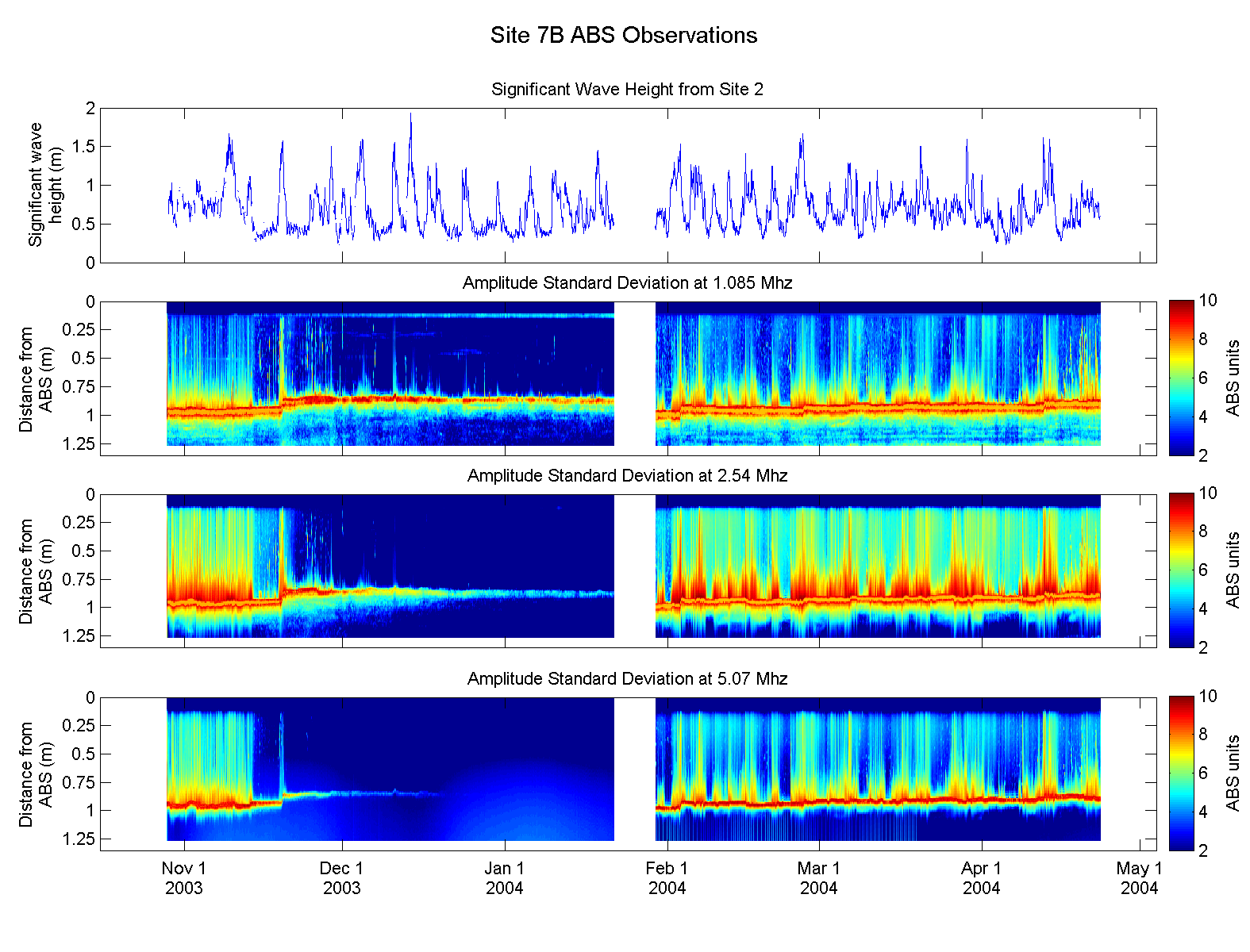Click the Apr 1 2004 date tick label
Image resolution: width=1250 pixels, height=952 pixels.
tap(982, 878)
